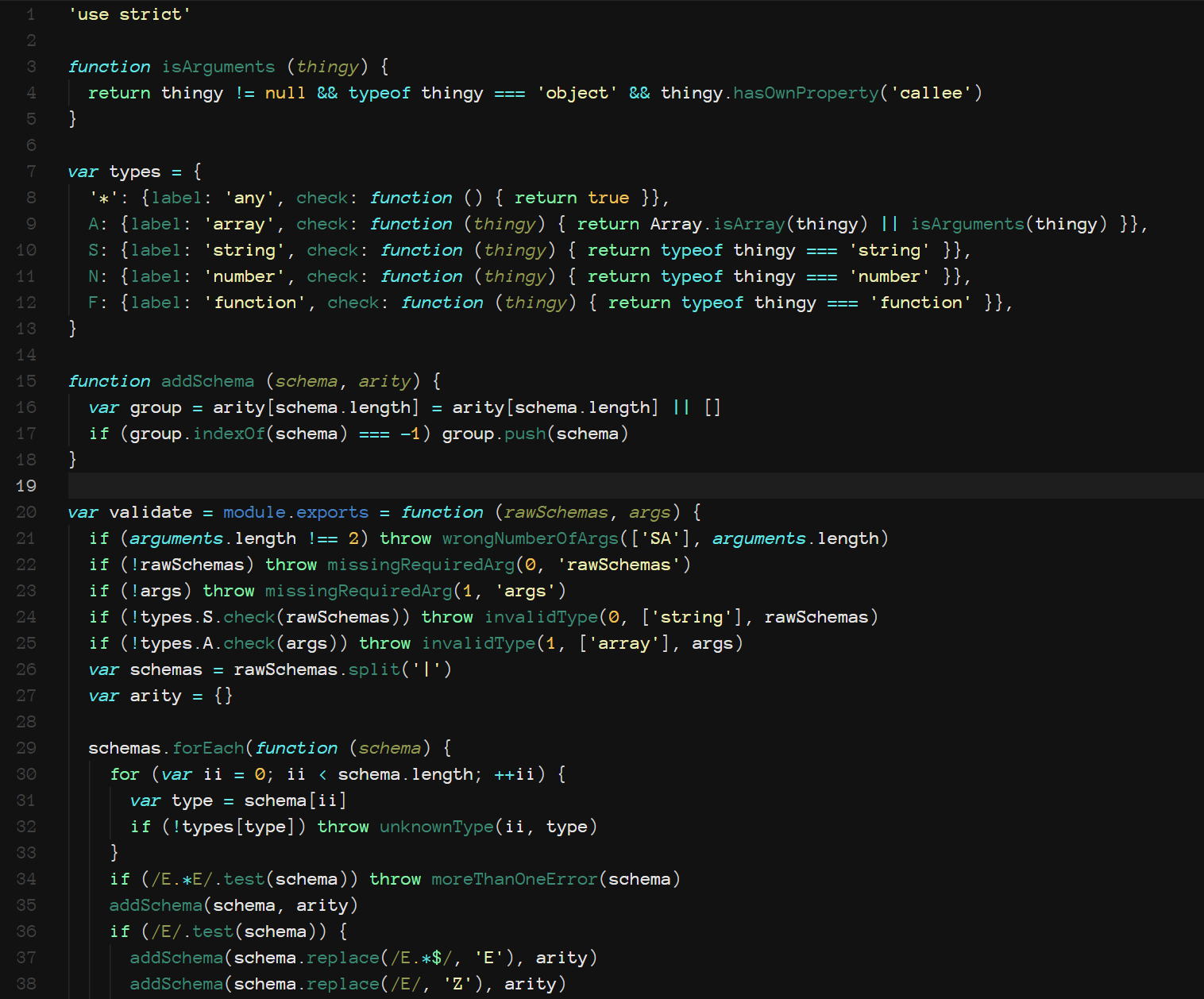Click moreThanOneError on line 34

(513, 879)
